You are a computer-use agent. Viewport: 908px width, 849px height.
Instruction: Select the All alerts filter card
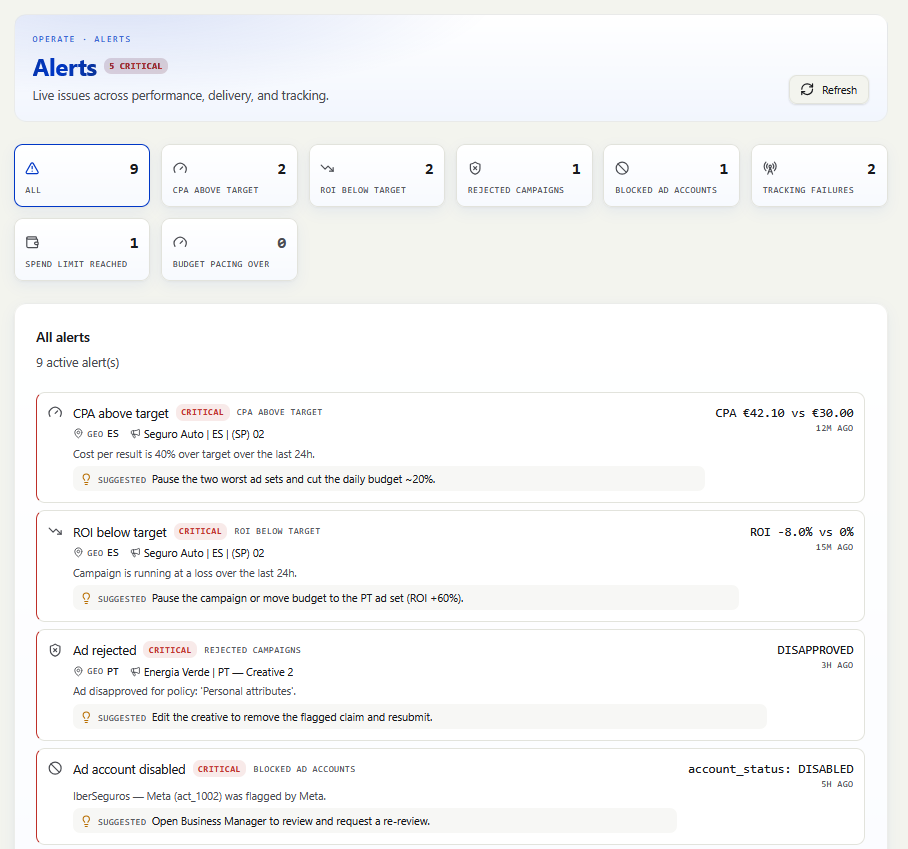coord(82,175)
